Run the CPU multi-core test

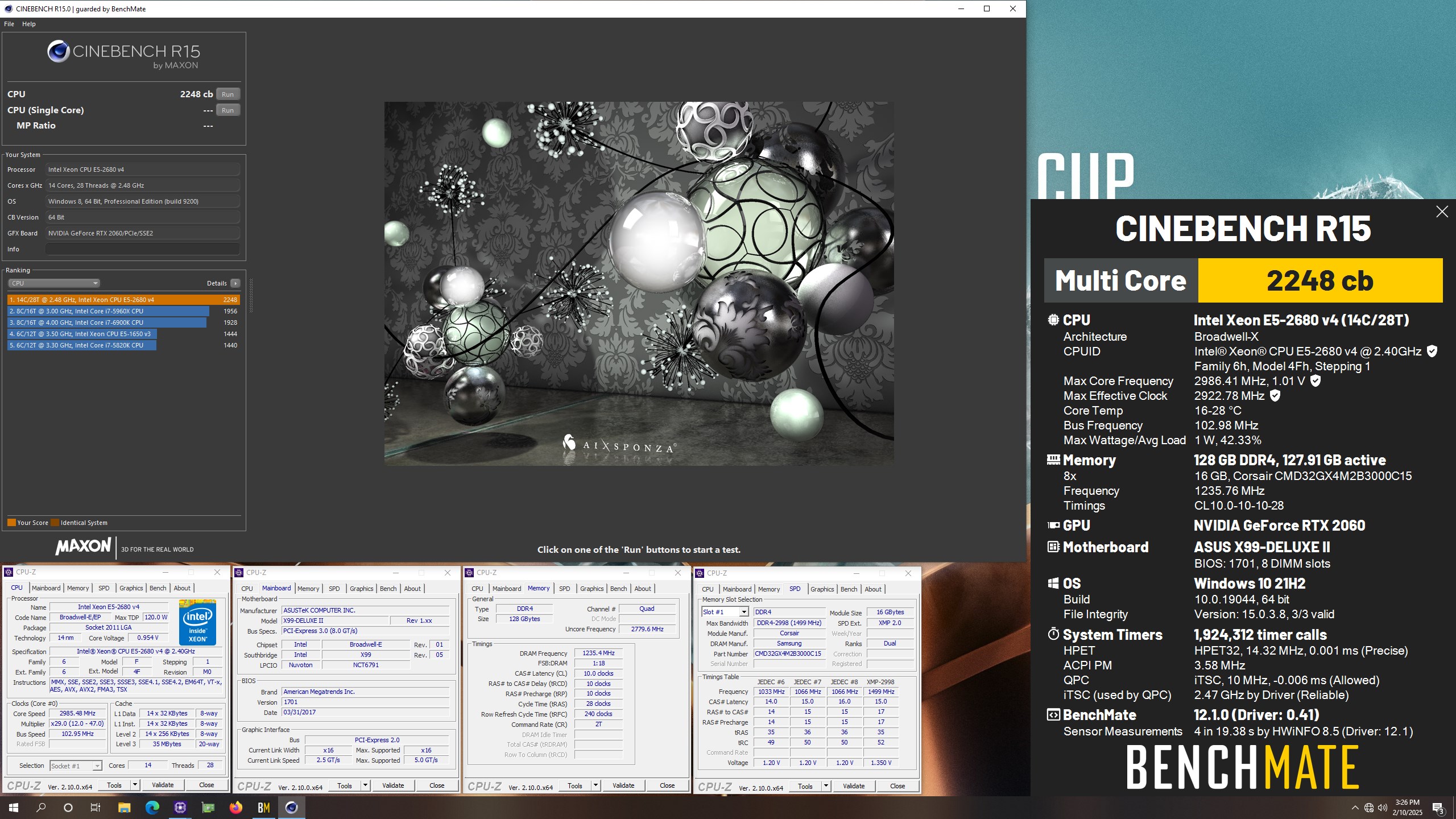coord(227,94)
